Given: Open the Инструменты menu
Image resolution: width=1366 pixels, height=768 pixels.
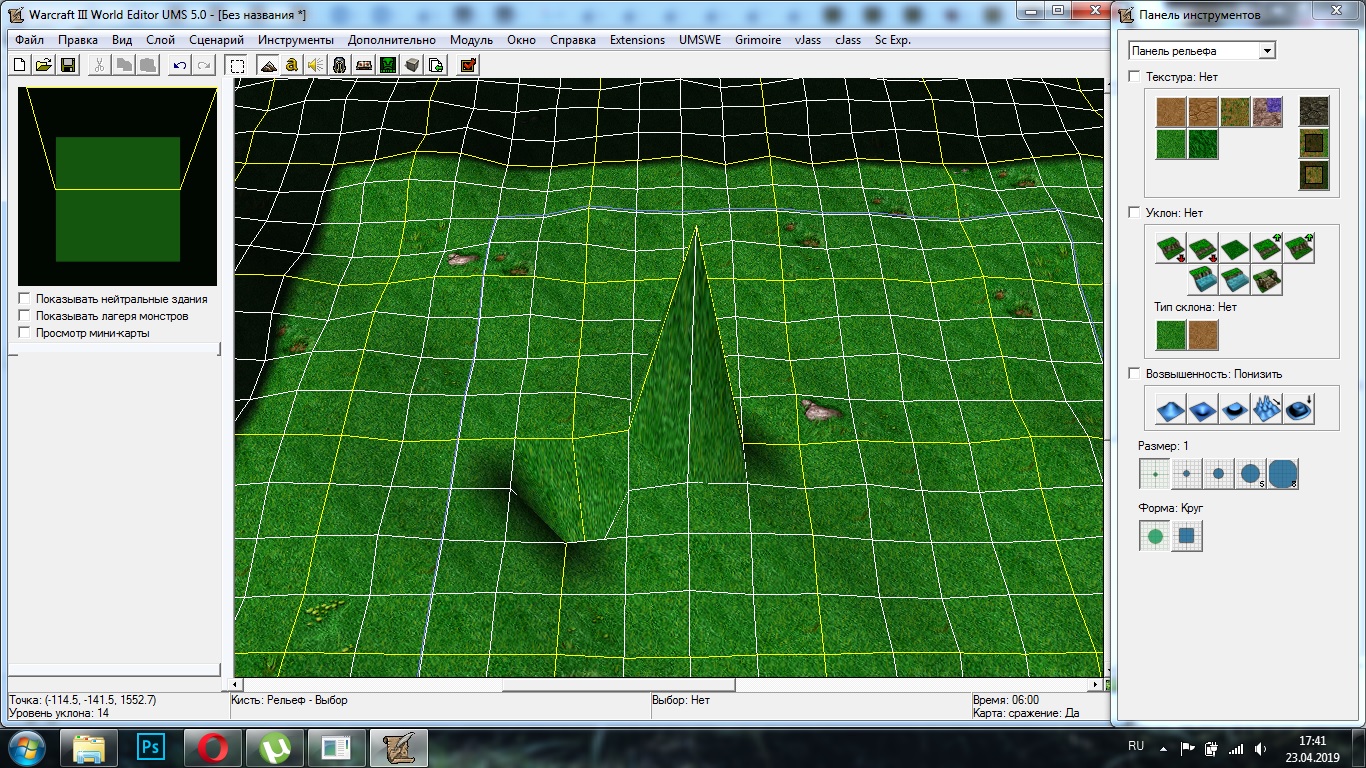Looking at the screenshot, I should tap(296, 40).
